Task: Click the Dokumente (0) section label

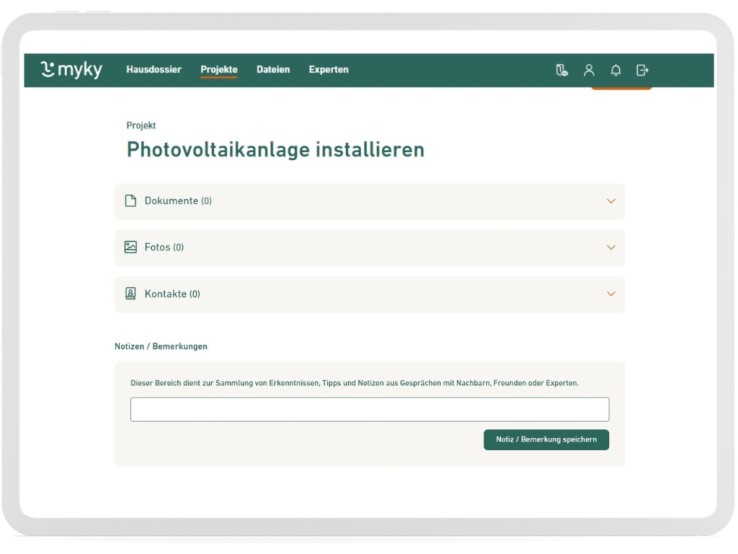Action: 178,201
